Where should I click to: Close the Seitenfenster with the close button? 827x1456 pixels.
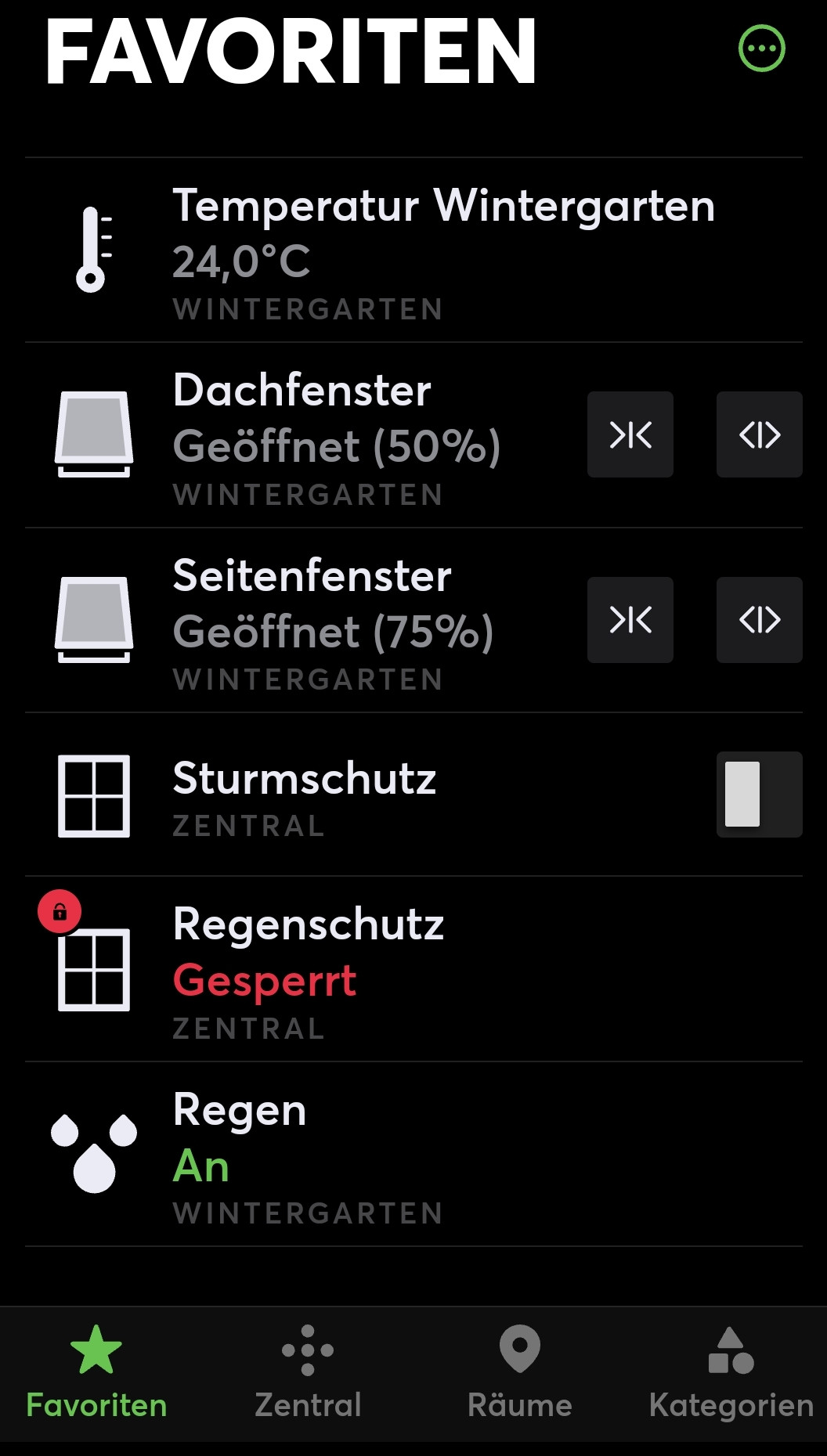pyautogui.click(x=630, y=620)
